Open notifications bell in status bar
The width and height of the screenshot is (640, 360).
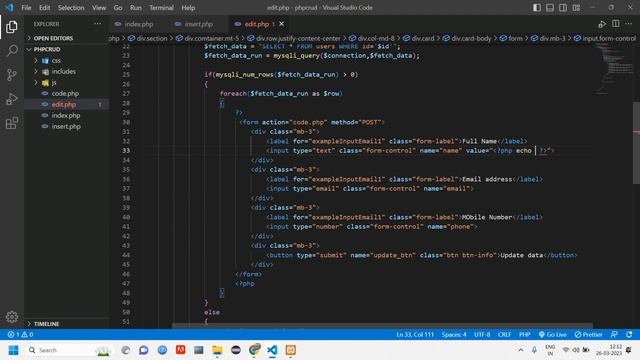pos(629,334)
